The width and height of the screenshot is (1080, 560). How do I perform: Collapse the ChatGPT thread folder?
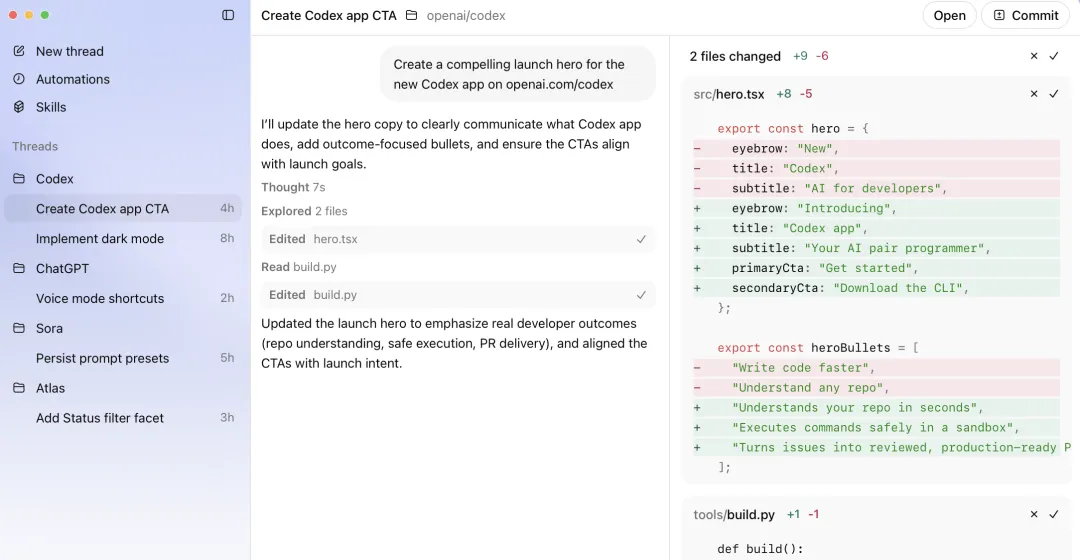tap(19, 269)
